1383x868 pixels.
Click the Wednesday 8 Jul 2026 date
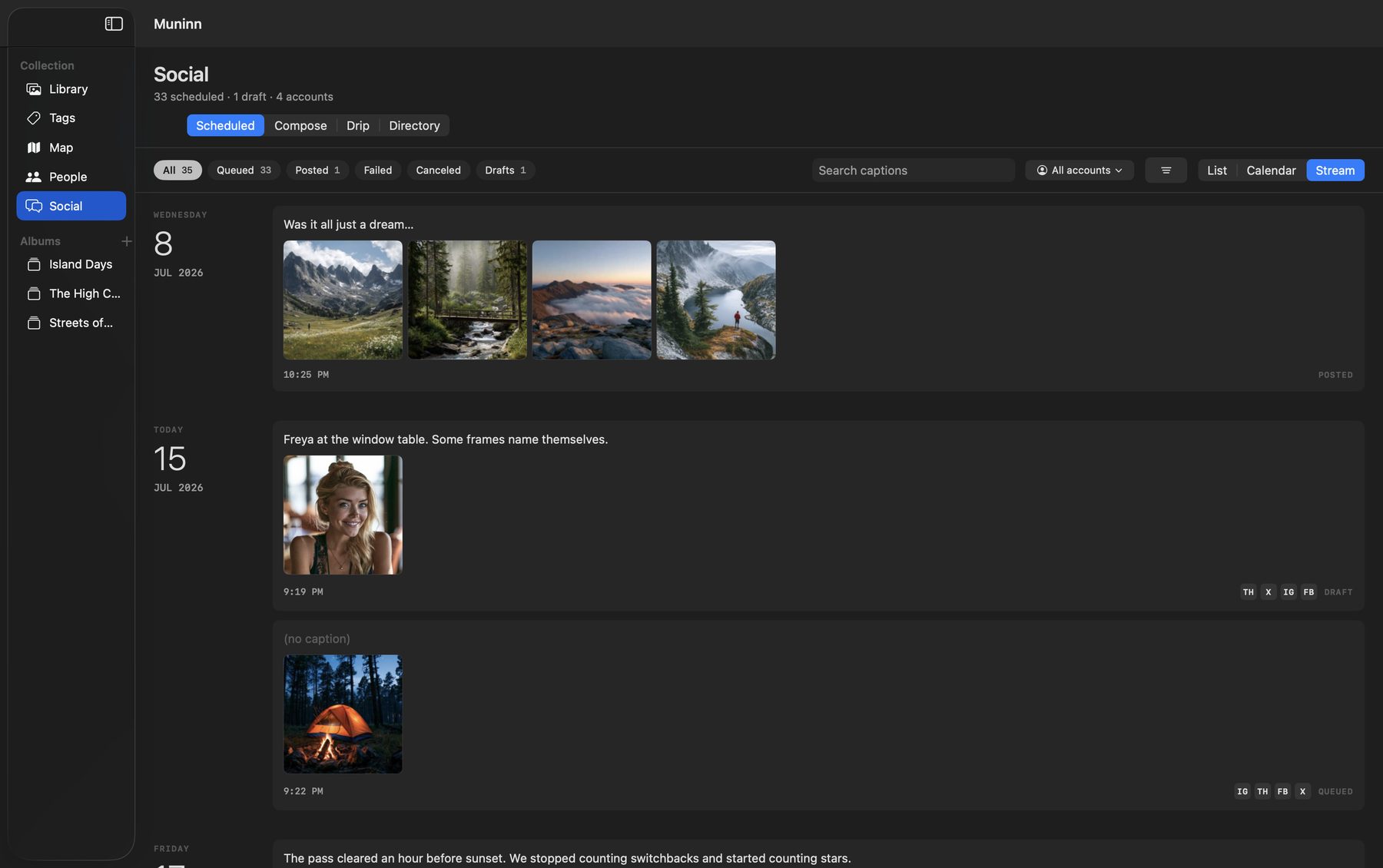(x=181, y=244)
